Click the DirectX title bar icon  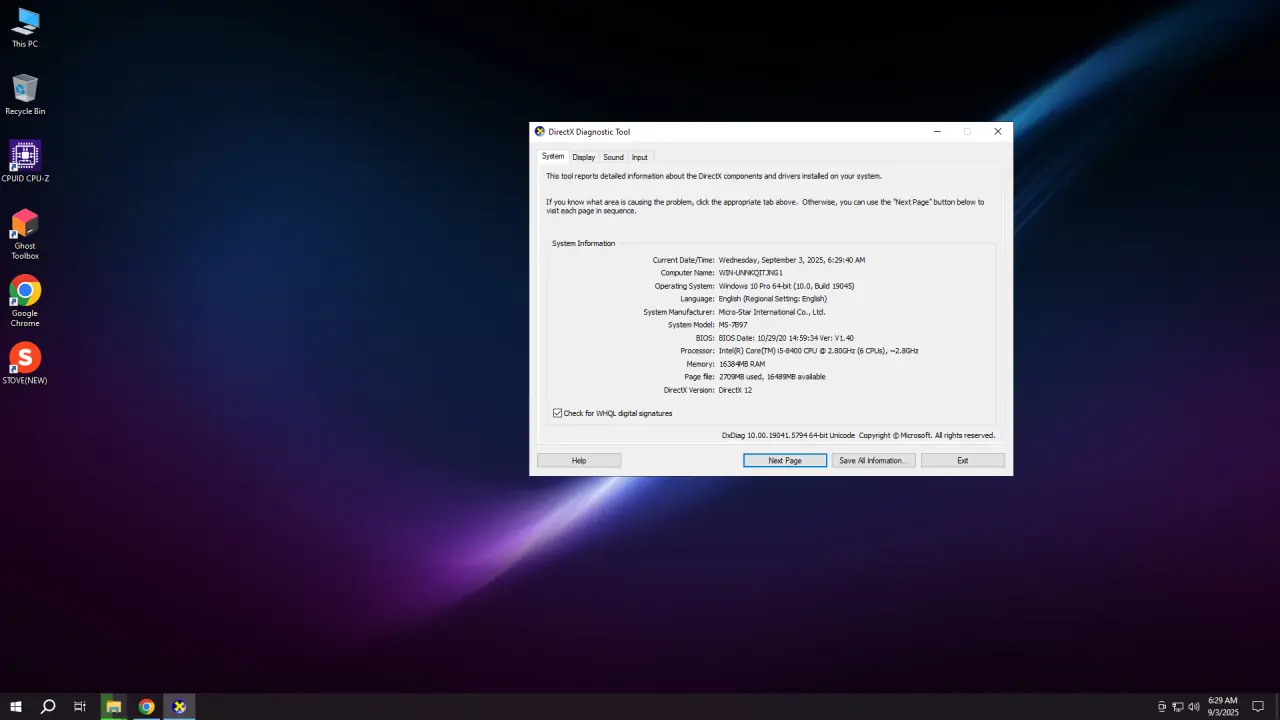tap(540, 132)
